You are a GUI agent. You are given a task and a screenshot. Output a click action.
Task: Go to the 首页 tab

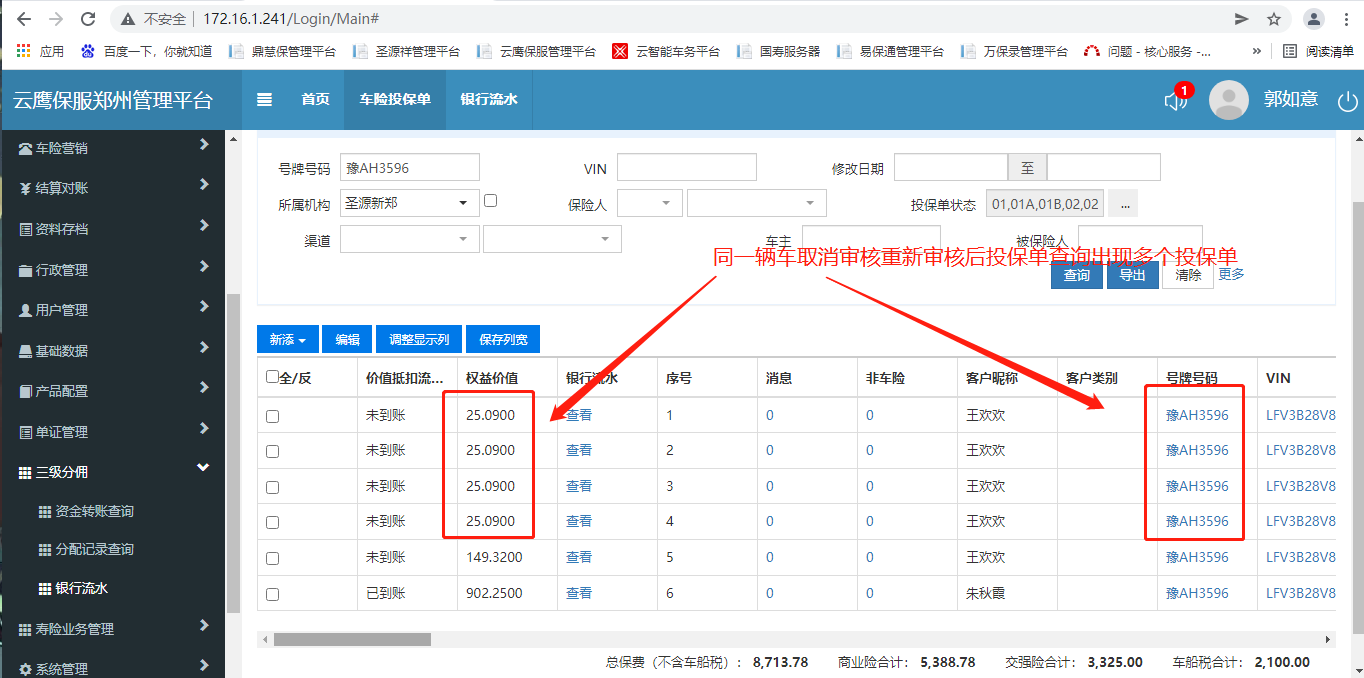click(x=315, y=99)
